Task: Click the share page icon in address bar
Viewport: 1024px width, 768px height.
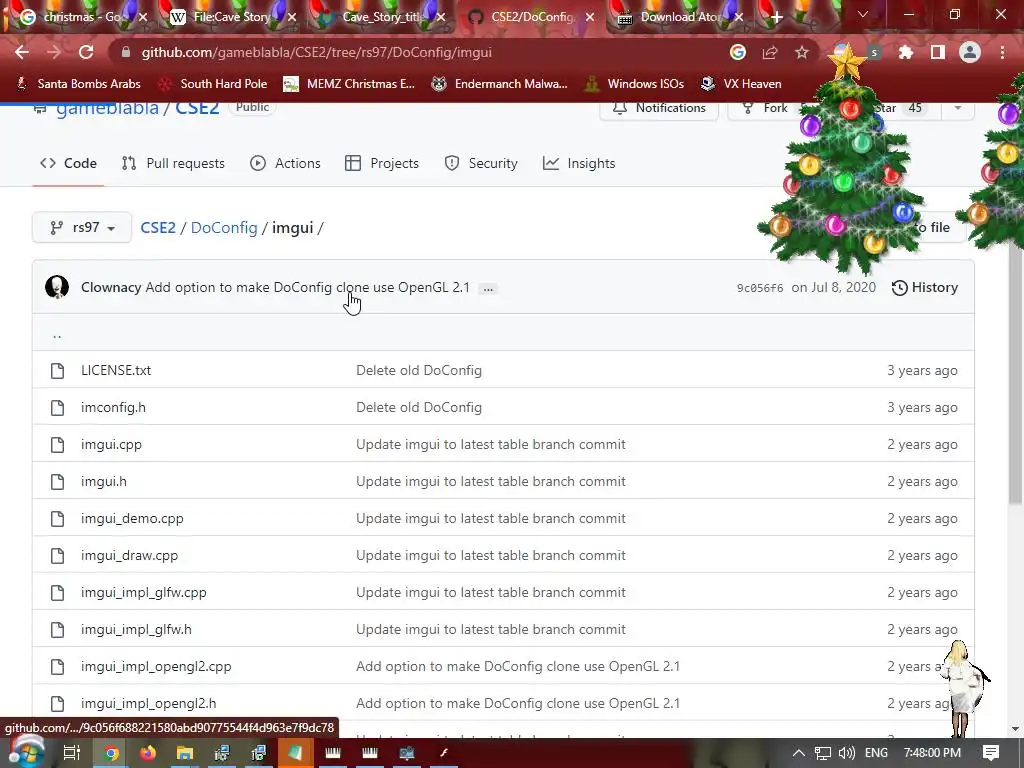Action: tap(770, 52)
